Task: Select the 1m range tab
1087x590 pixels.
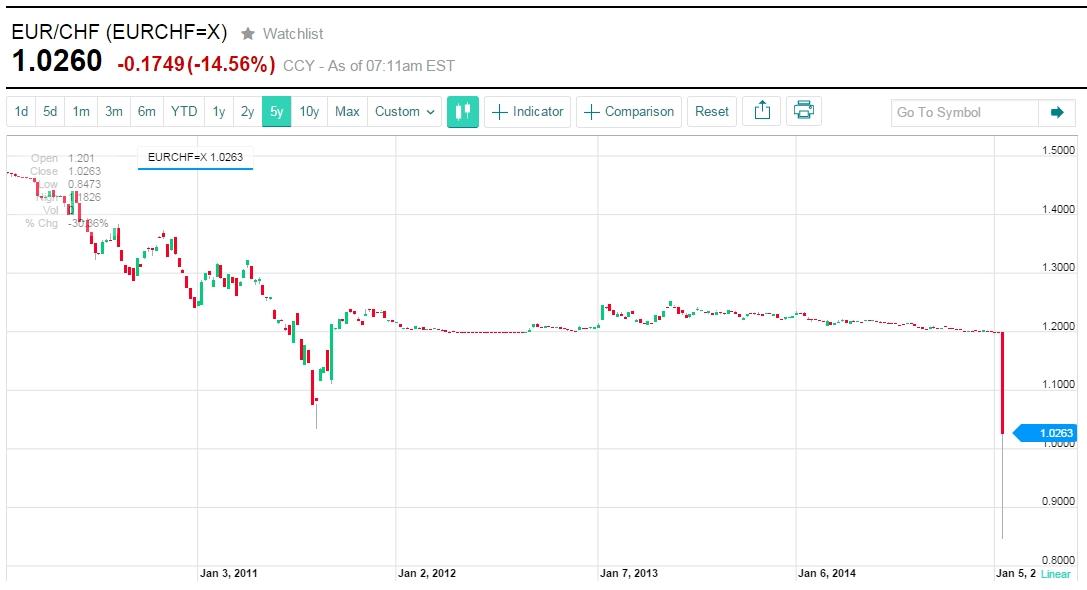Action: pos(82,112)
